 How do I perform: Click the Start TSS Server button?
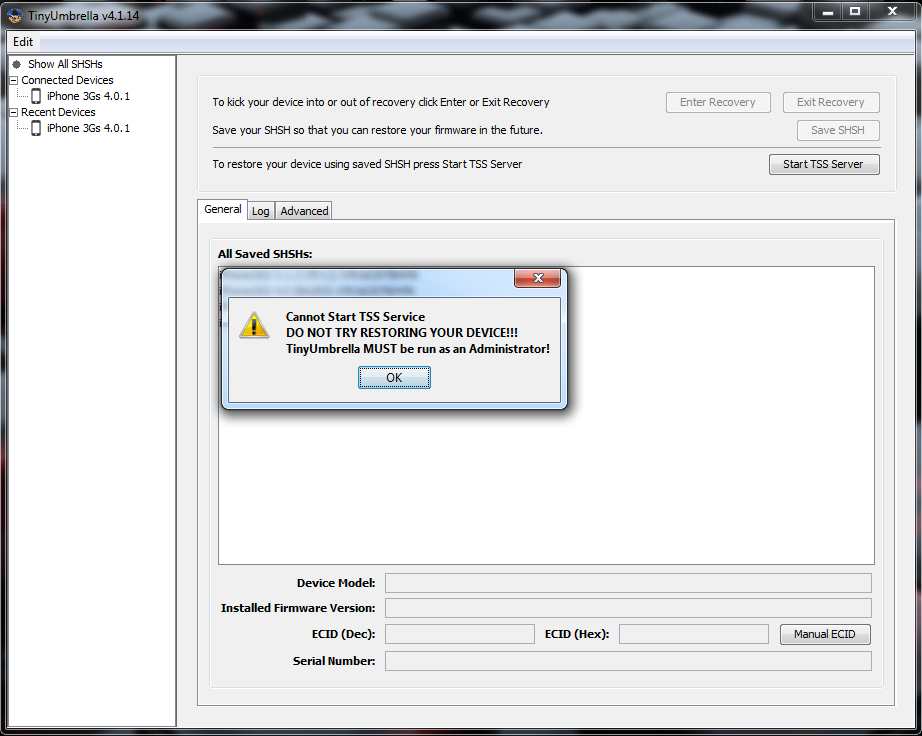pyautogui.click(x=824, y=165)
